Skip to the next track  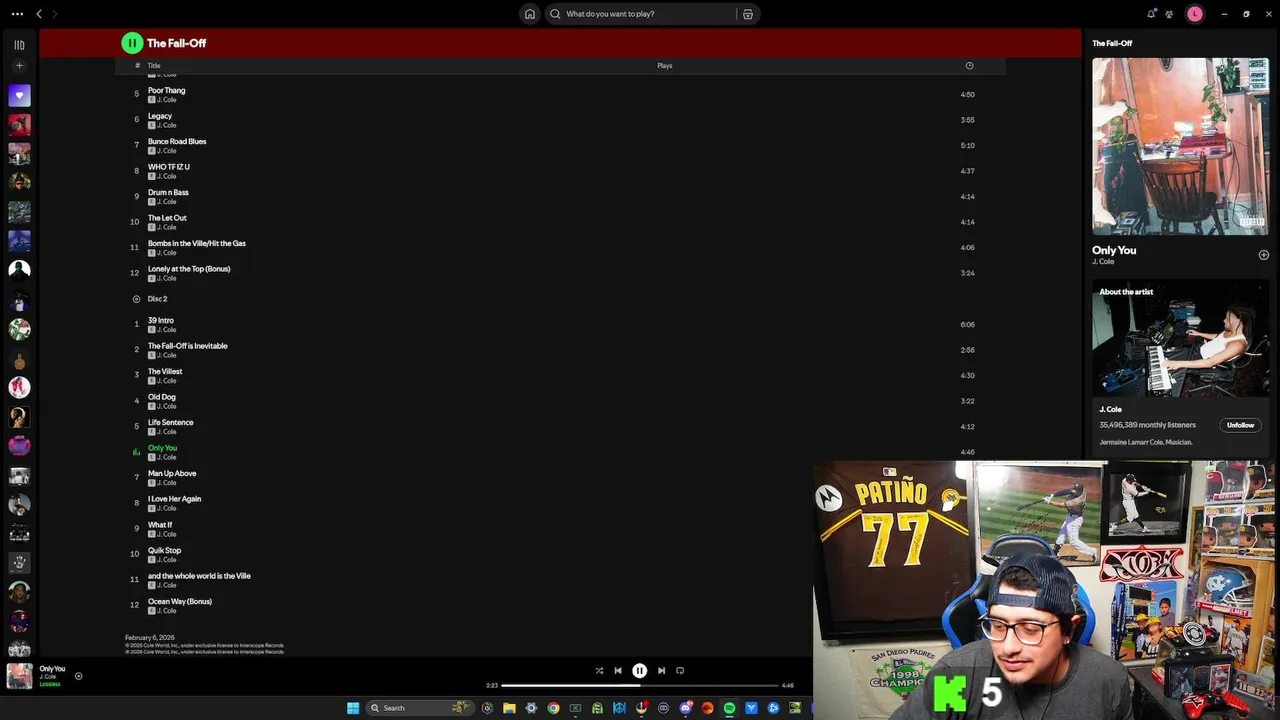coord(661,671)
